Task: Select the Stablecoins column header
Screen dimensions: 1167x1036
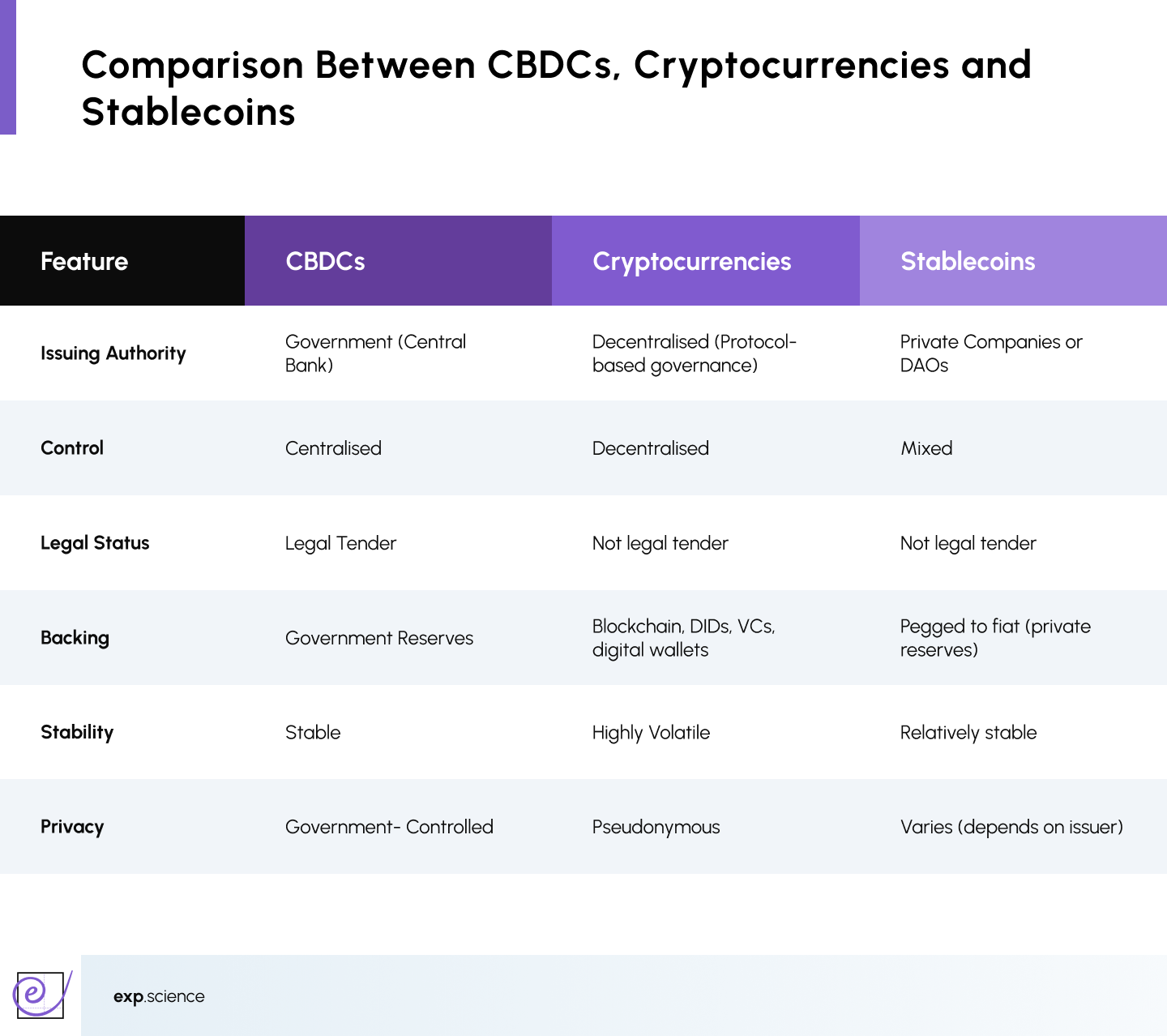Action: (968, 261)
